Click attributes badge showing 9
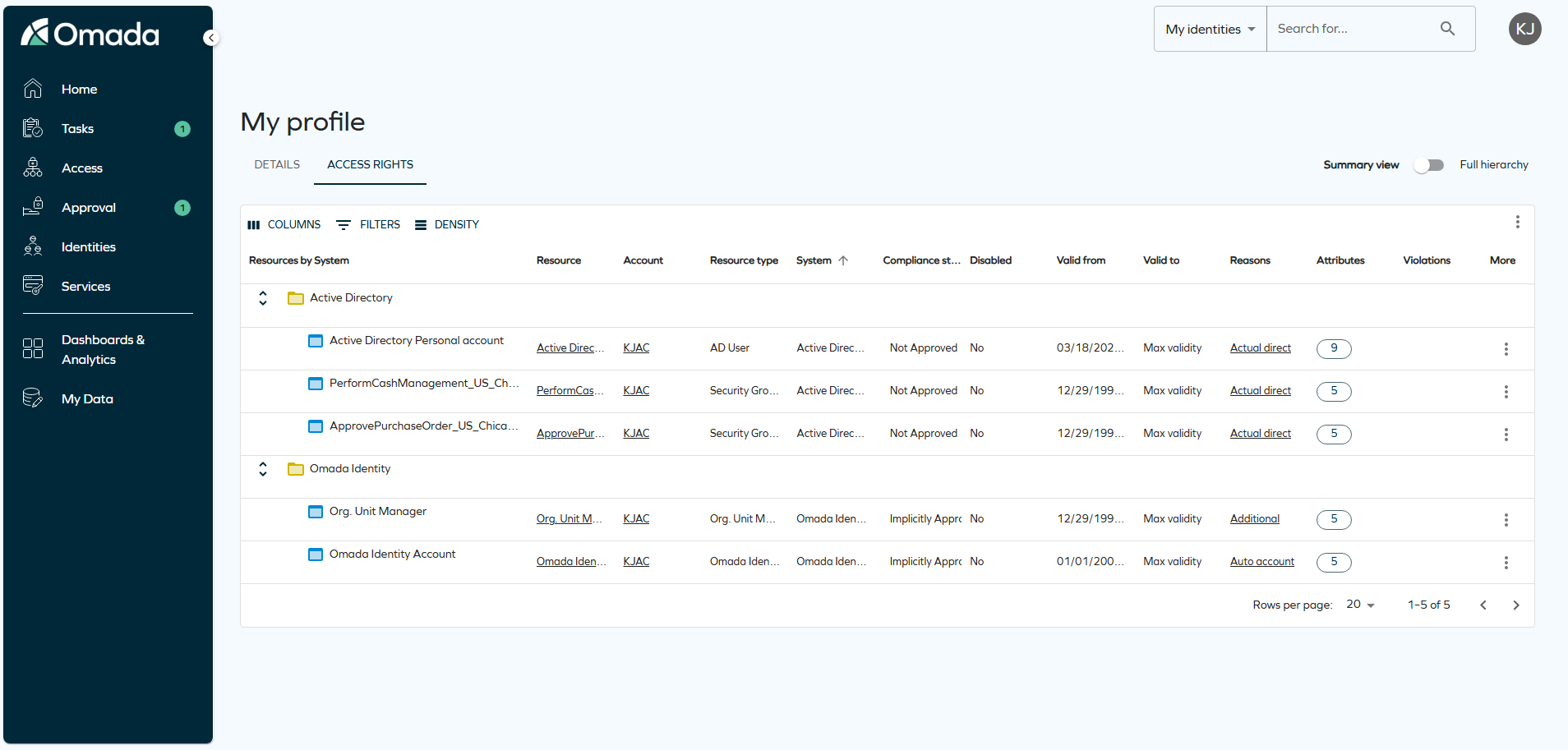The height and width of the screenshot is (750, 1568). click(x=1334, y=348)
